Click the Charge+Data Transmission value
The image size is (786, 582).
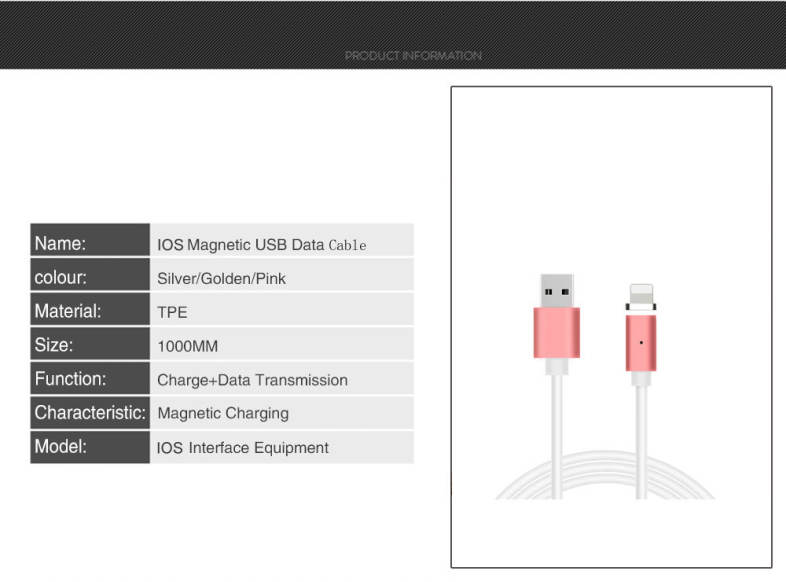252,380
